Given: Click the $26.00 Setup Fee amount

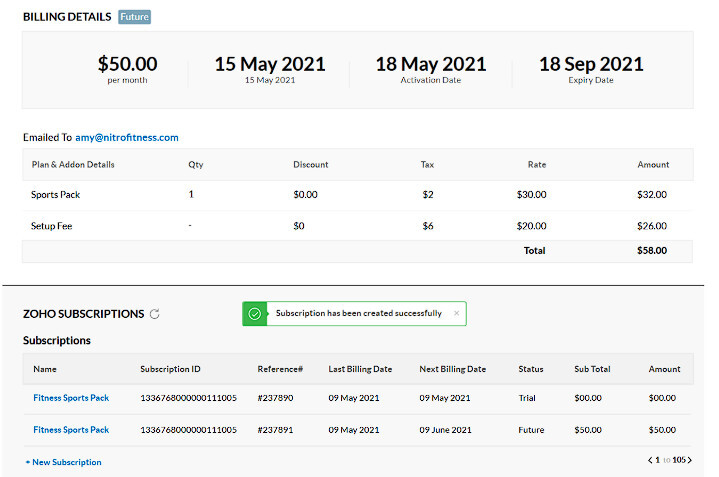Looking at the screenshot, I should point(652,226).
